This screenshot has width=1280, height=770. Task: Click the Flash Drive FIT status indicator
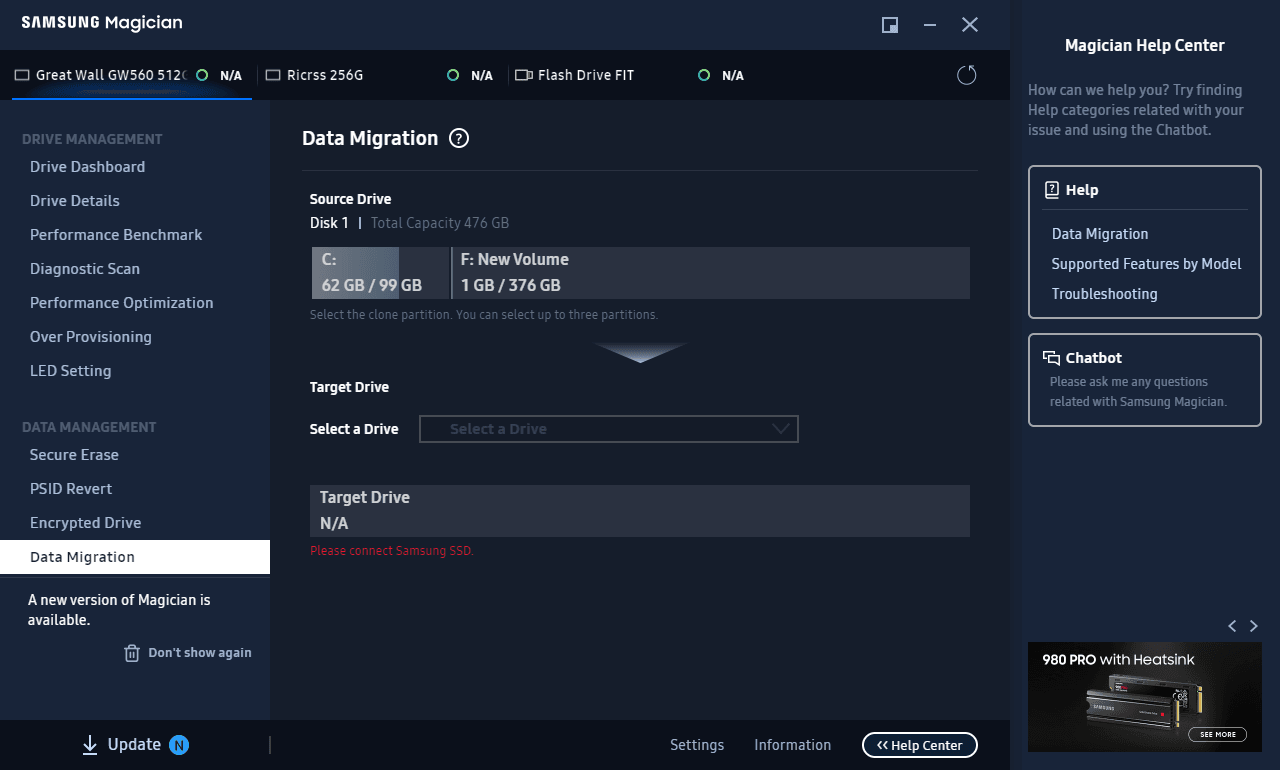click(704, 75)
